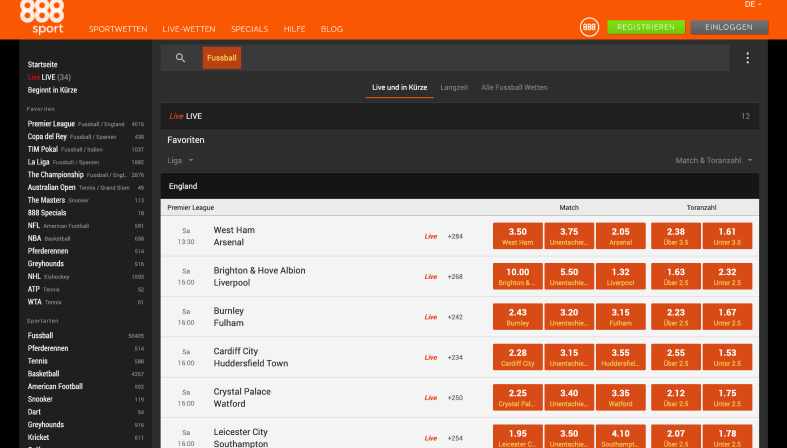This screenshot has width=787, height=448.
Task: Bet on Brighton at 10.00
Action: (517, 276)
